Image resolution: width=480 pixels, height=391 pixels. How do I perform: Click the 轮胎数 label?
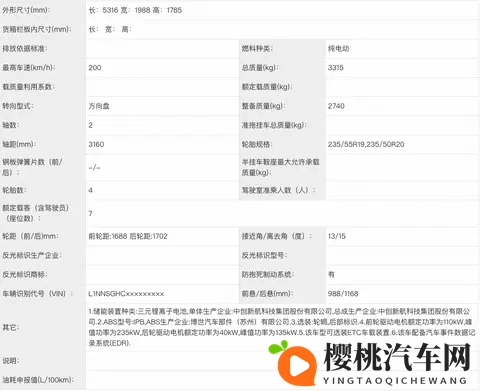click(14, 190)
